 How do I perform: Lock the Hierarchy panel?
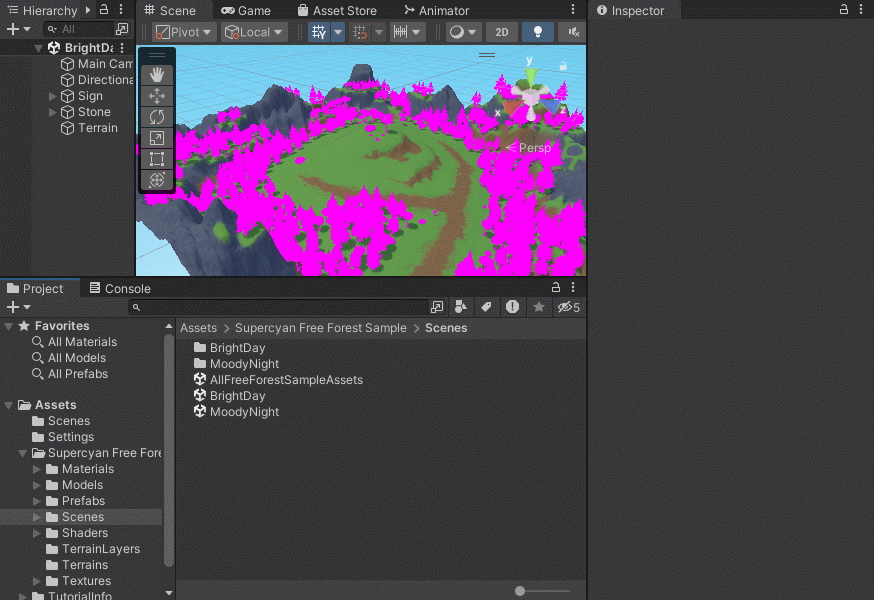104,9
